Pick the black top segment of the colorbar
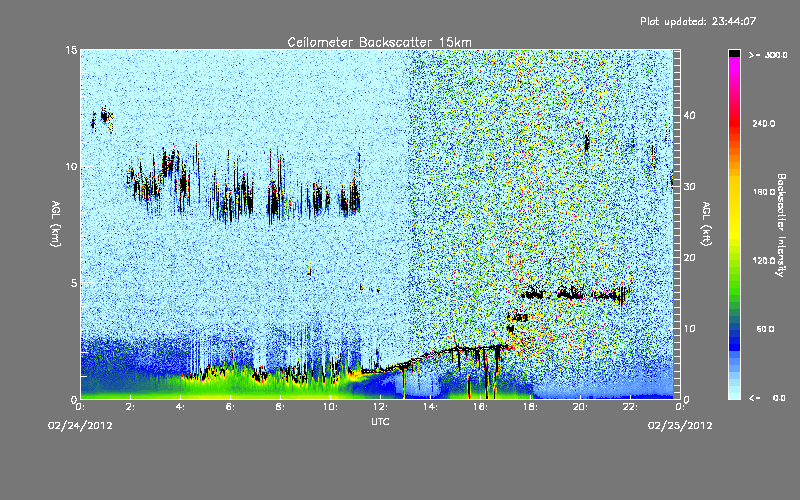The width and height of the screenshot is (800, 500). (x=734, y=53)
